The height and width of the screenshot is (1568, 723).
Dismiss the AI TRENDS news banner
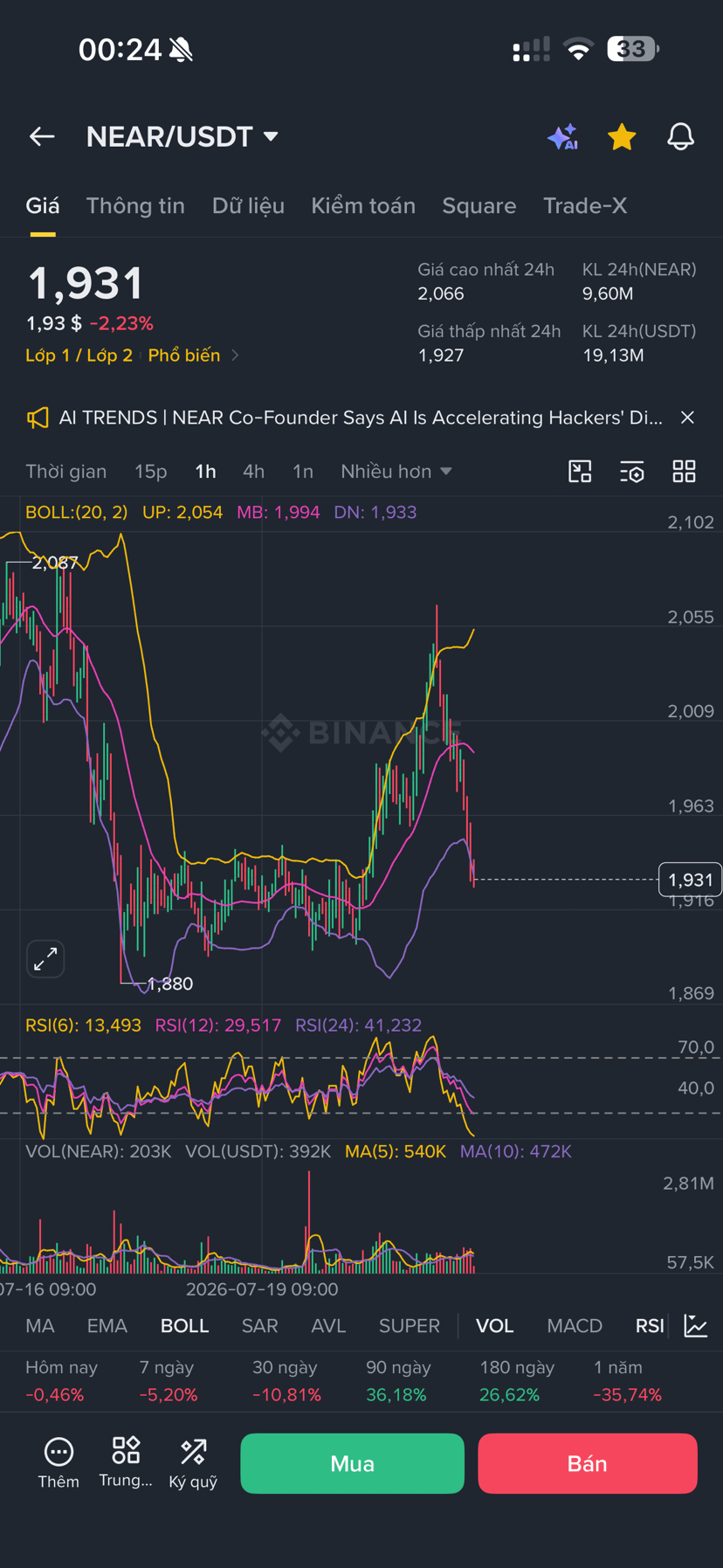pos(687,418)
